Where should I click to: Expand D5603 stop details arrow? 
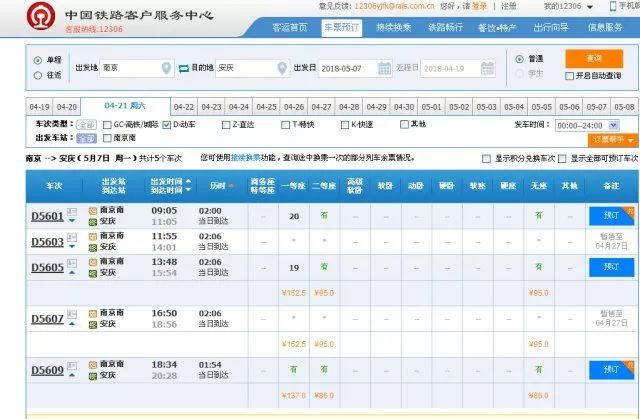coord(72,246)
